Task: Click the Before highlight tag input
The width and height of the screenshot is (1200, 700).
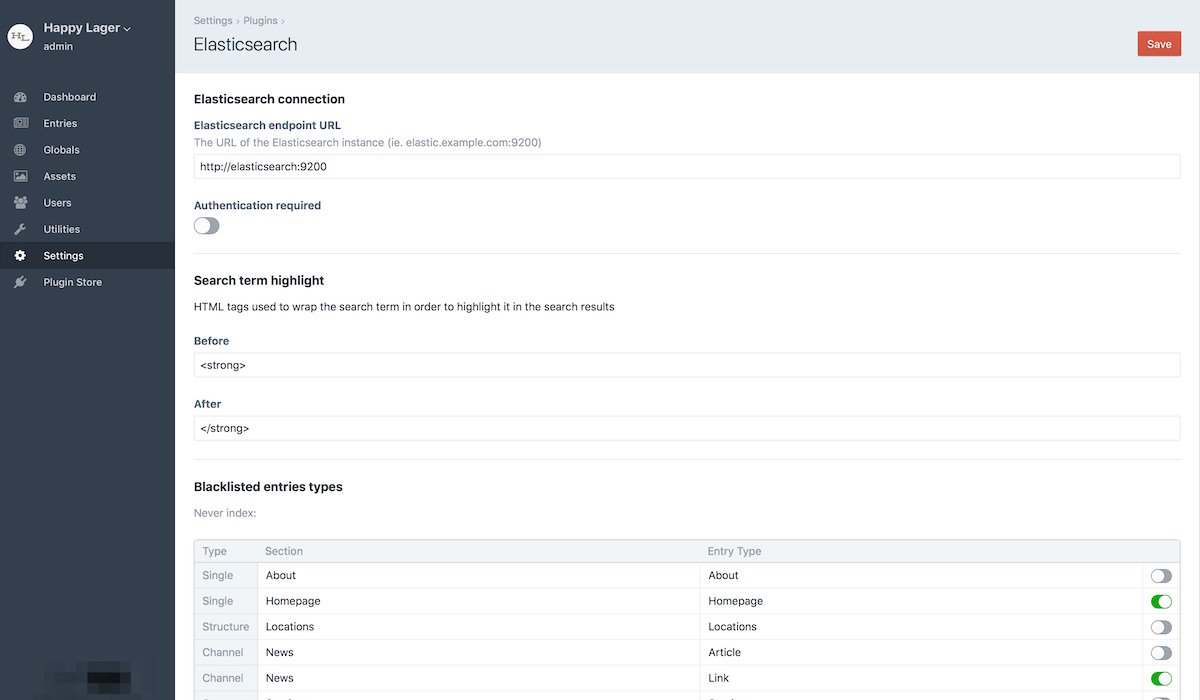Action: pos(687,364)
